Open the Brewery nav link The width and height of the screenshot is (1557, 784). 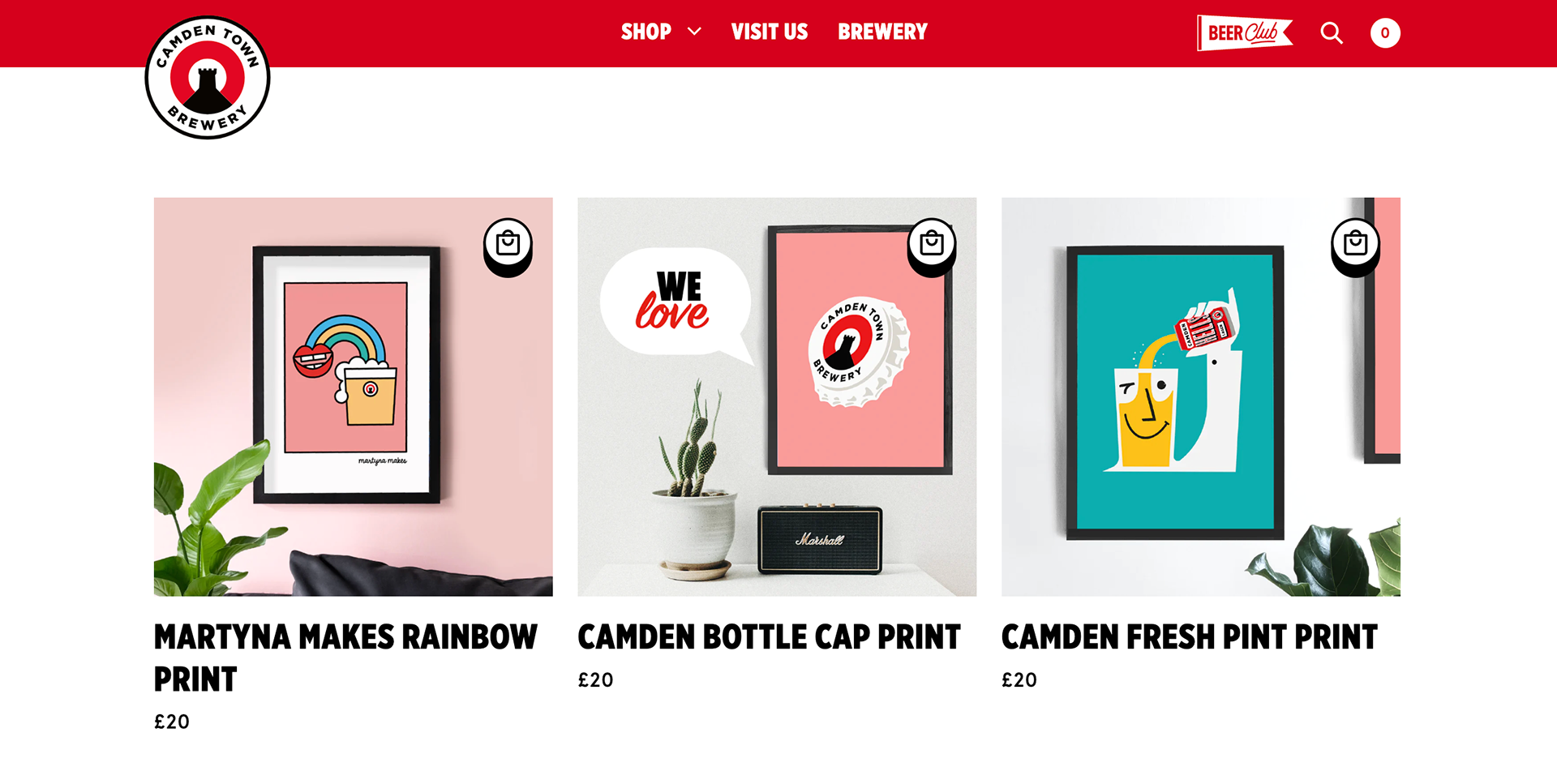[x=882, y=32]
